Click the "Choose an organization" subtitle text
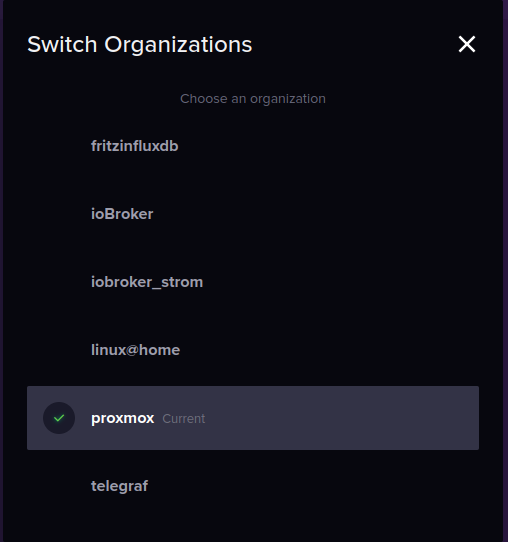 [x=253, y=99]
